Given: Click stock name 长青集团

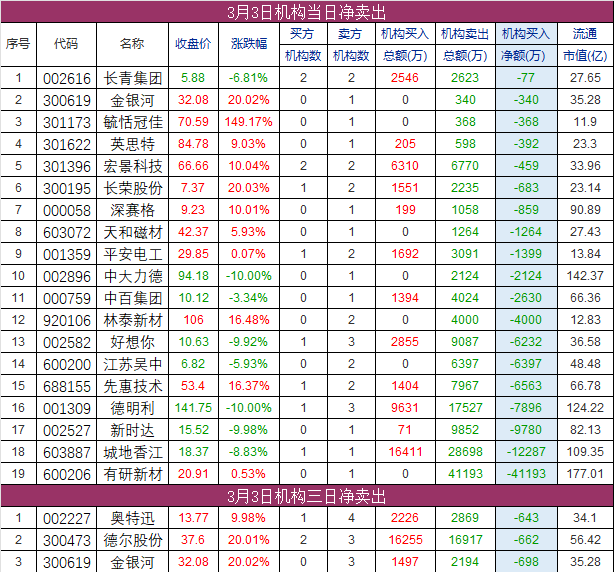Looking at the screenshot, I should [133, 79].
